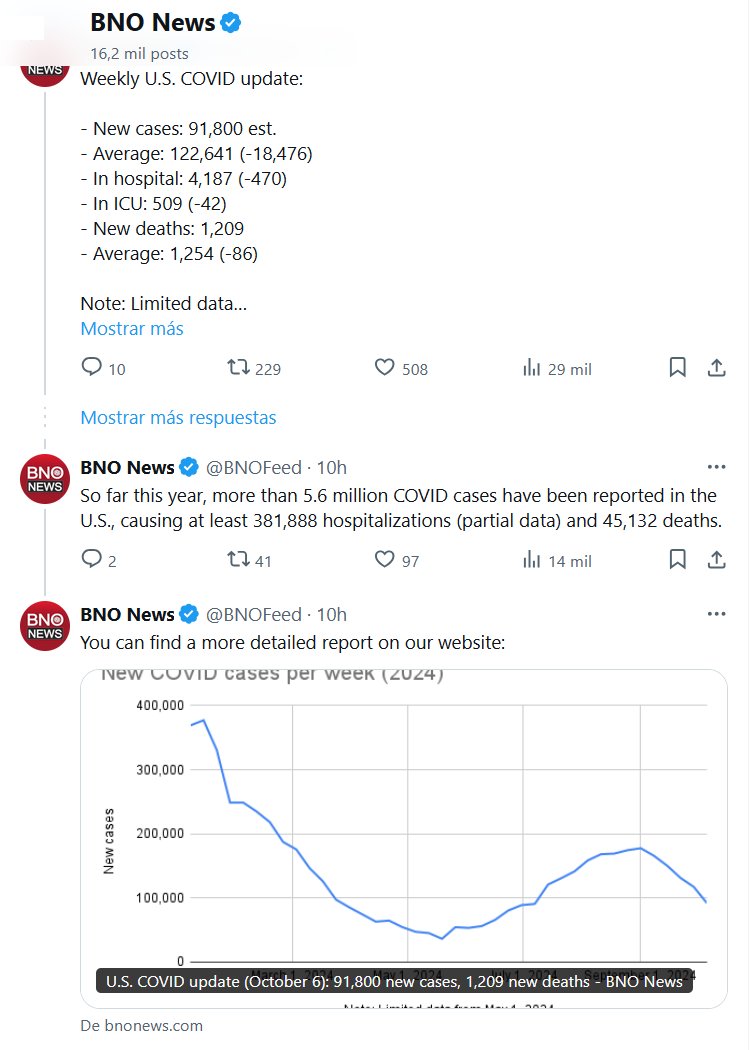Image resolution: width=752 pixels, height=1050 pixels.
Task: Reply to the weekly COVID update post
Action: 92,368
